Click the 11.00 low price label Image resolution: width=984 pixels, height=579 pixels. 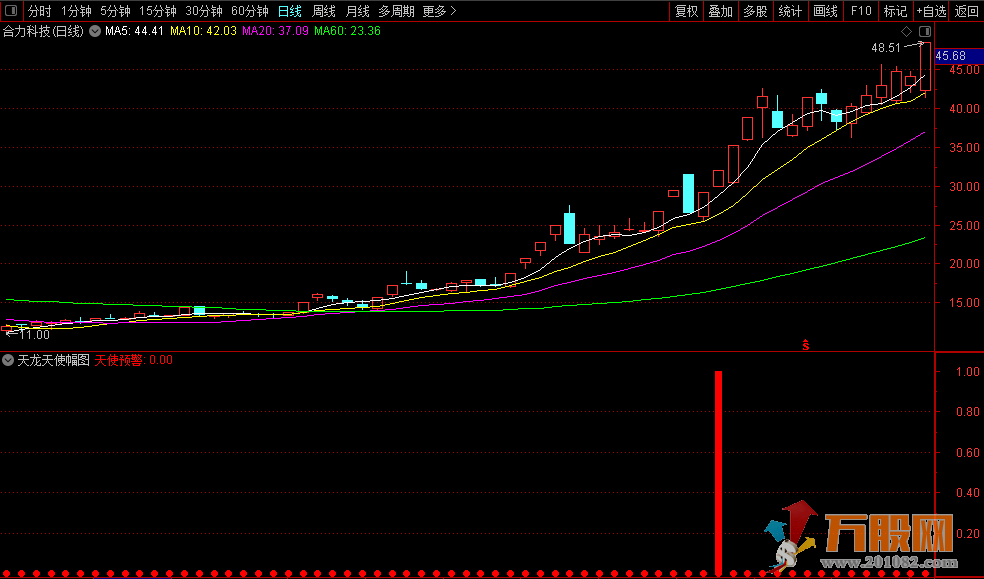[35, 335]
